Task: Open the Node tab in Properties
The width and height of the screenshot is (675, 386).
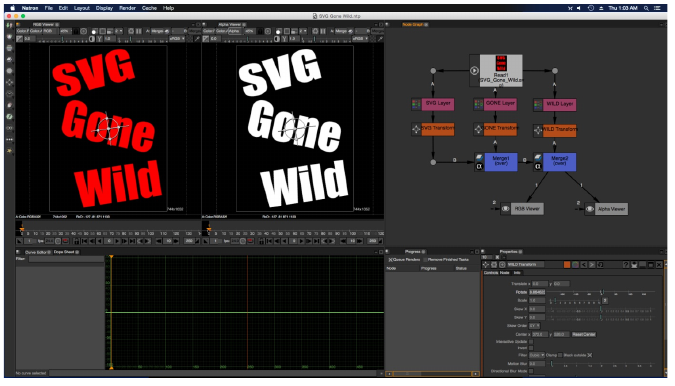Action: click(x=505, y=272)
